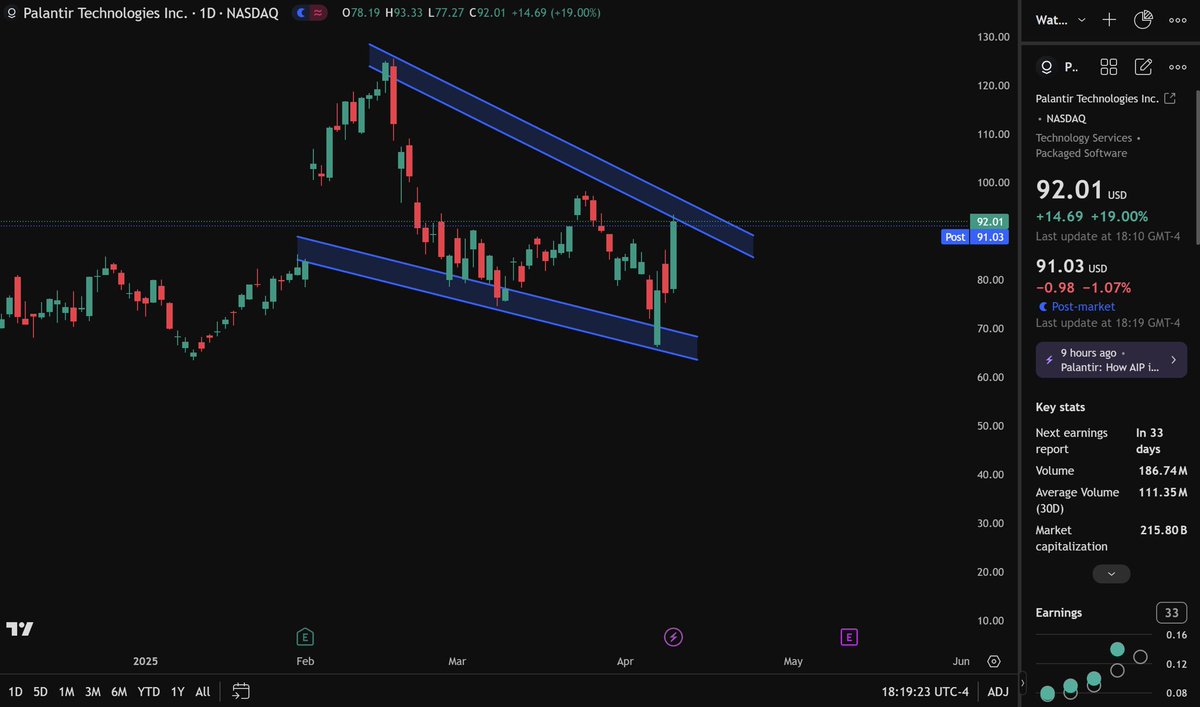Toggle the ADJ adjusted data button
The width and height of the screenshot is (1200, 707).
pyautogui.click(x=998, y=691)
